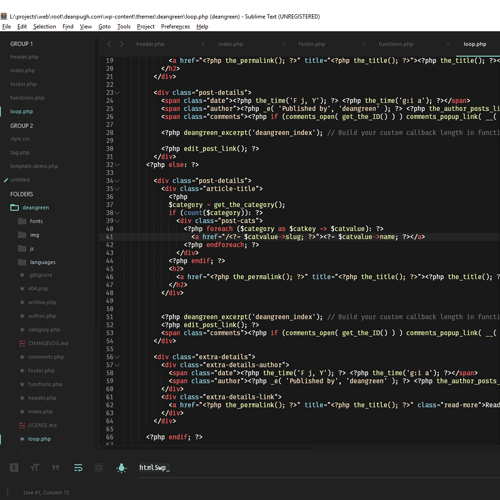Click the Line 41, Column 15 status text
The image size is (500, 500).
[x=46, y=492]
